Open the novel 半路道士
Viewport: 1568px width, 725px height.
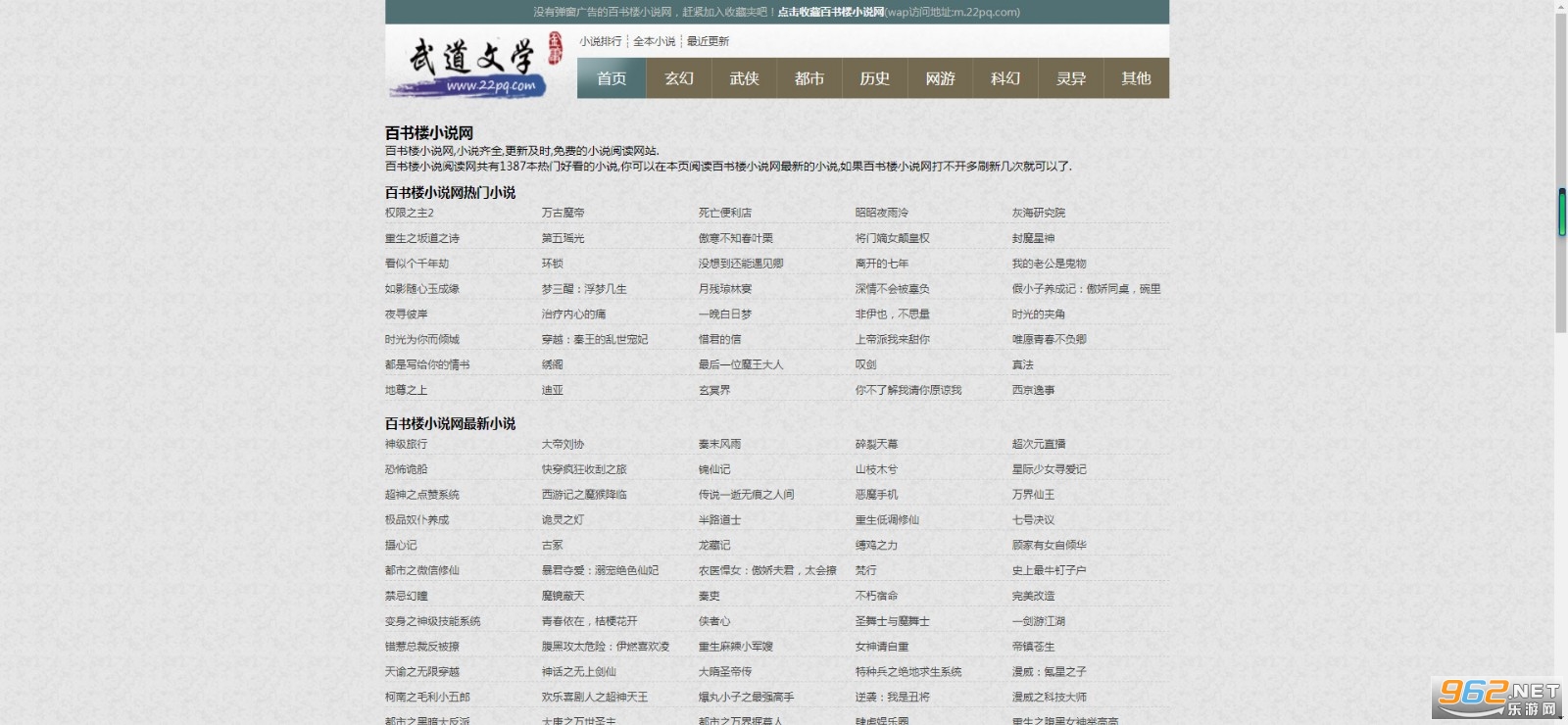720,520
